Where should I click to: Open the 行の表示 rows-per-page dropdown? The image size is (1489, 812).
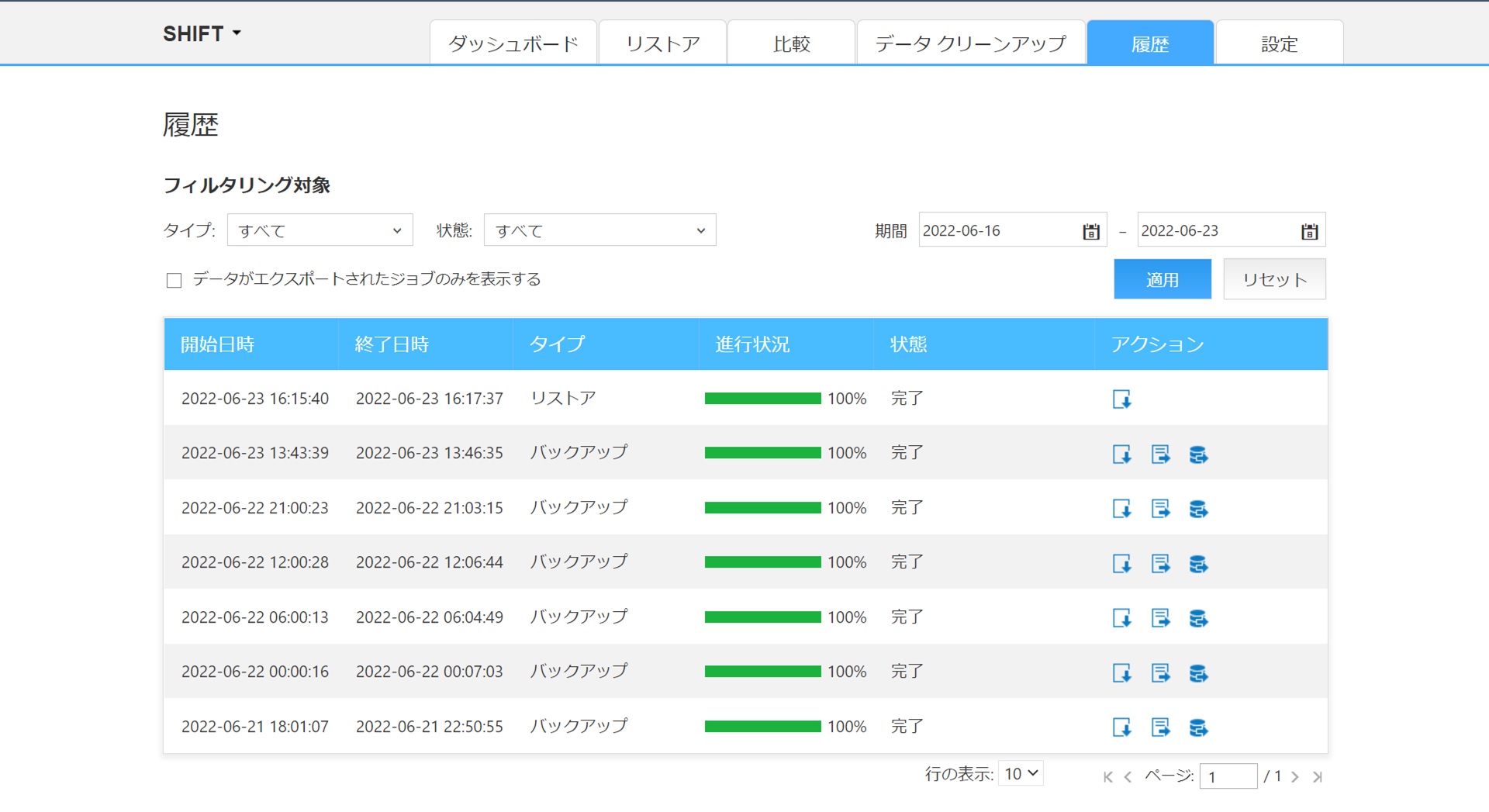(x=1021, y=773)
